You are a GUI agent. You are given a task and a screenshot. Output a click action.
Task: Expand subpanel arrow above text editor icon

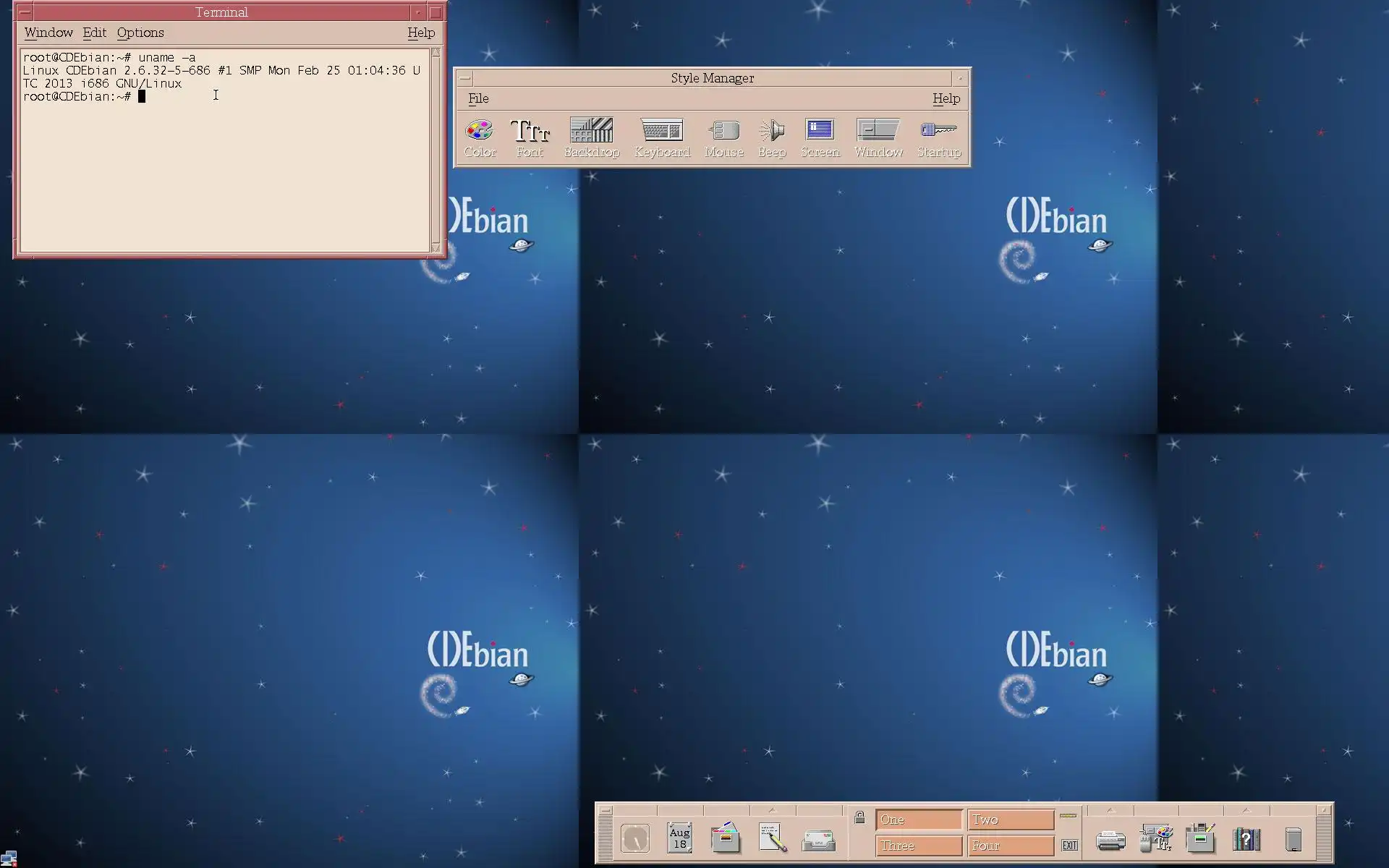click(x=772, y=810)
